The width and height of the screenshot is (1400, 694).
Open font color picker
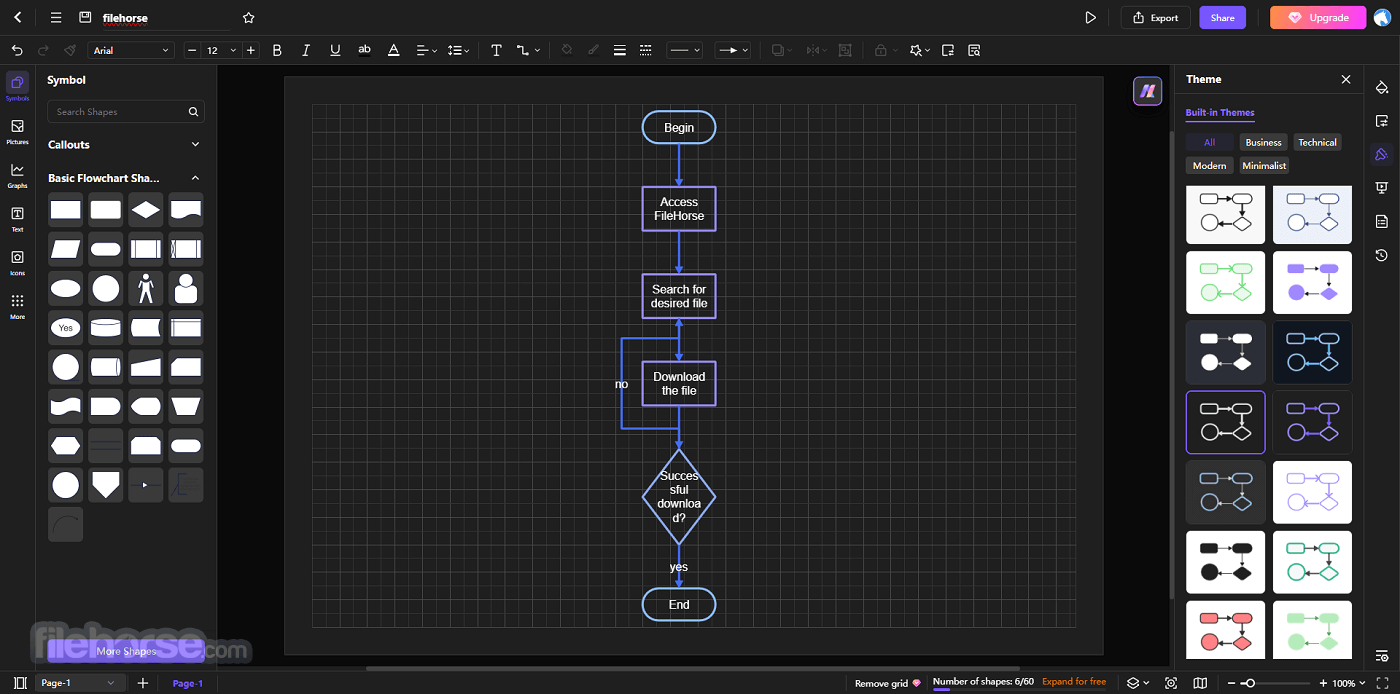pyautogui.click(x=393, y=50)
